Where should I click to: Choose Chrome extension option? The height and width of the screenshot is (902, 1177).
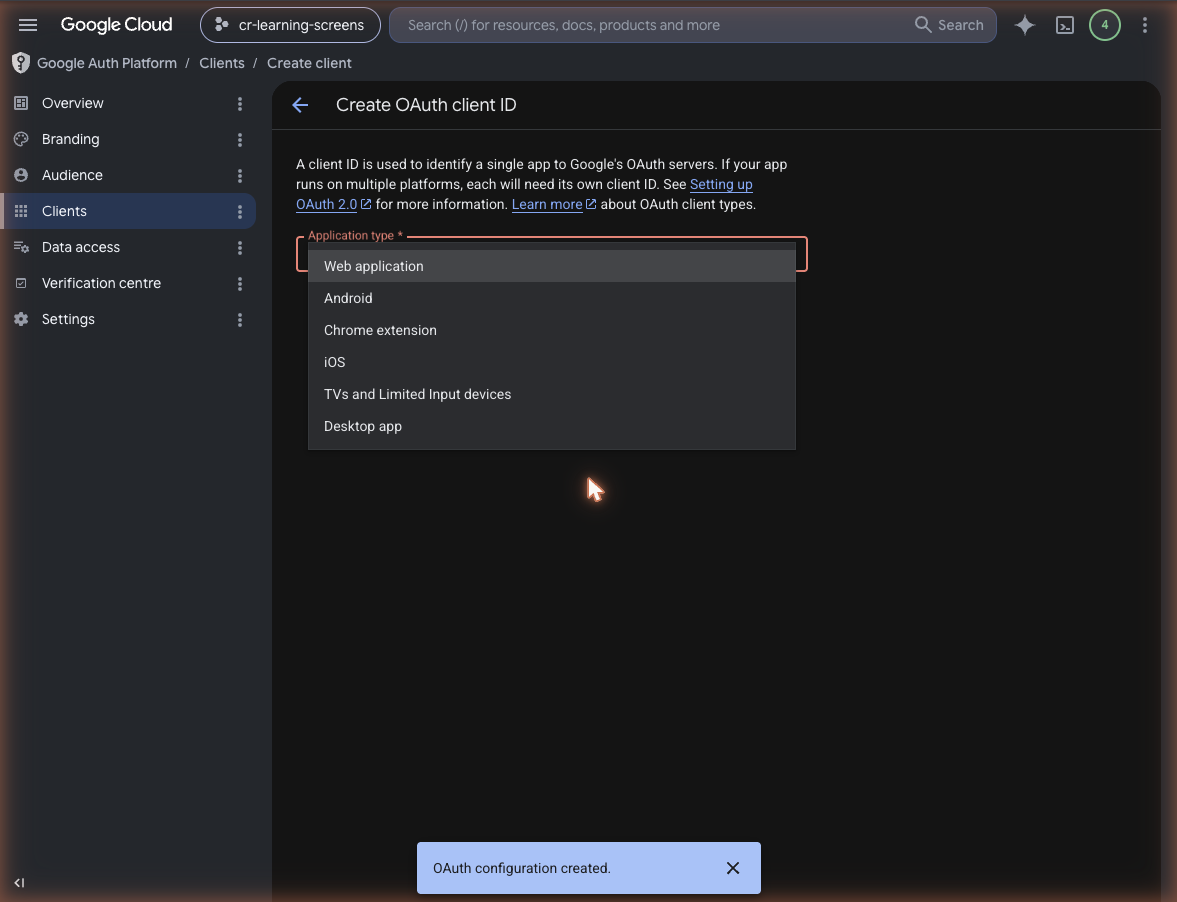tap(552, 330)
